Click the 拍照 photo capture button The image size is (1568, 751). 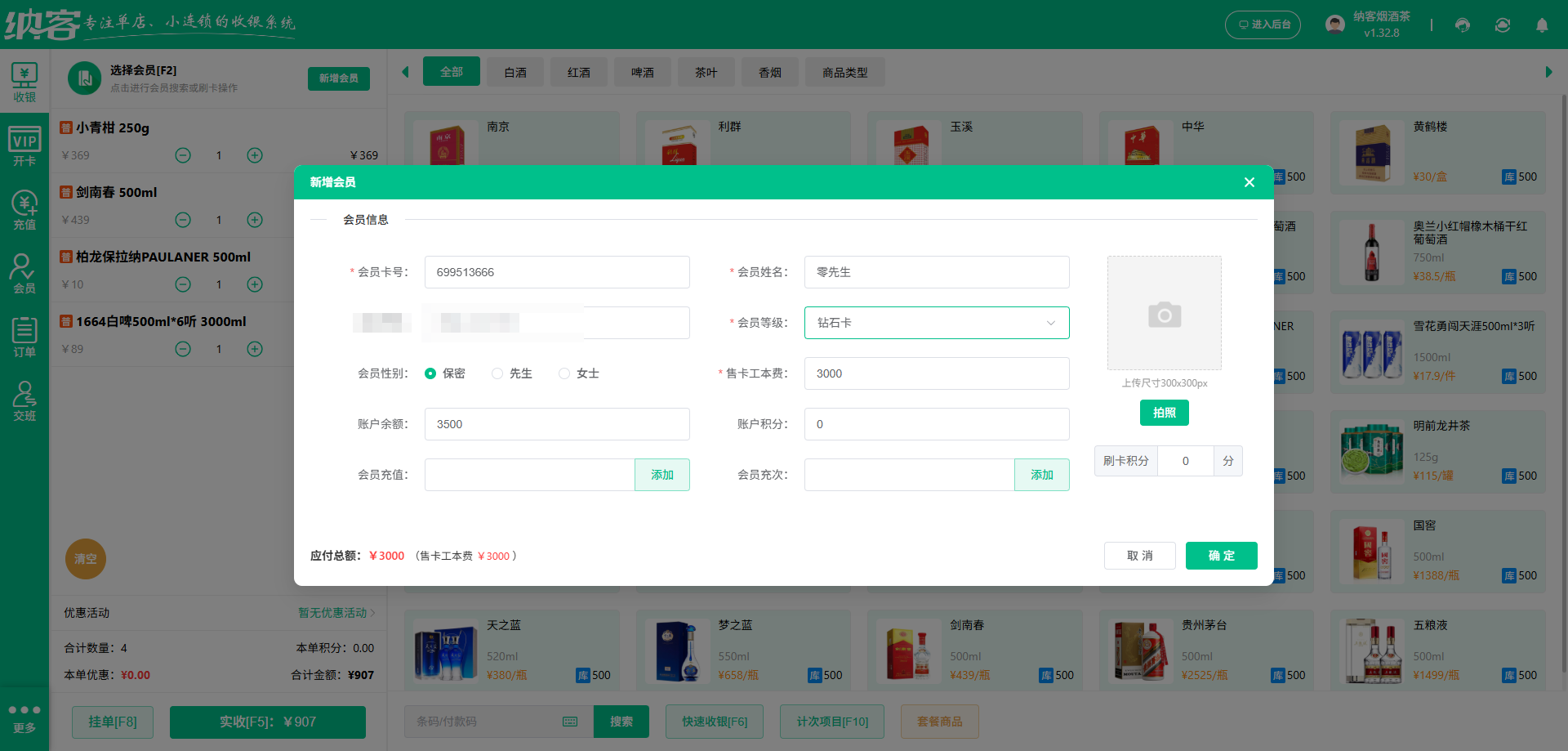1164,413
